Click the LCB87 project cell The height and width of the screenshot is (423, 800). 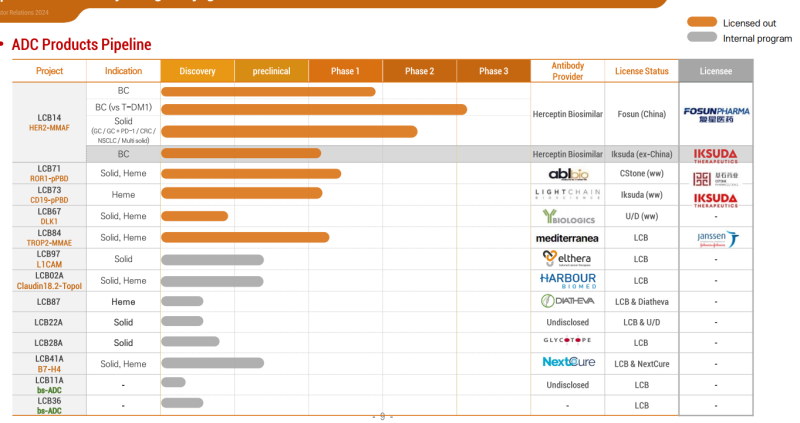click(49, 302)
